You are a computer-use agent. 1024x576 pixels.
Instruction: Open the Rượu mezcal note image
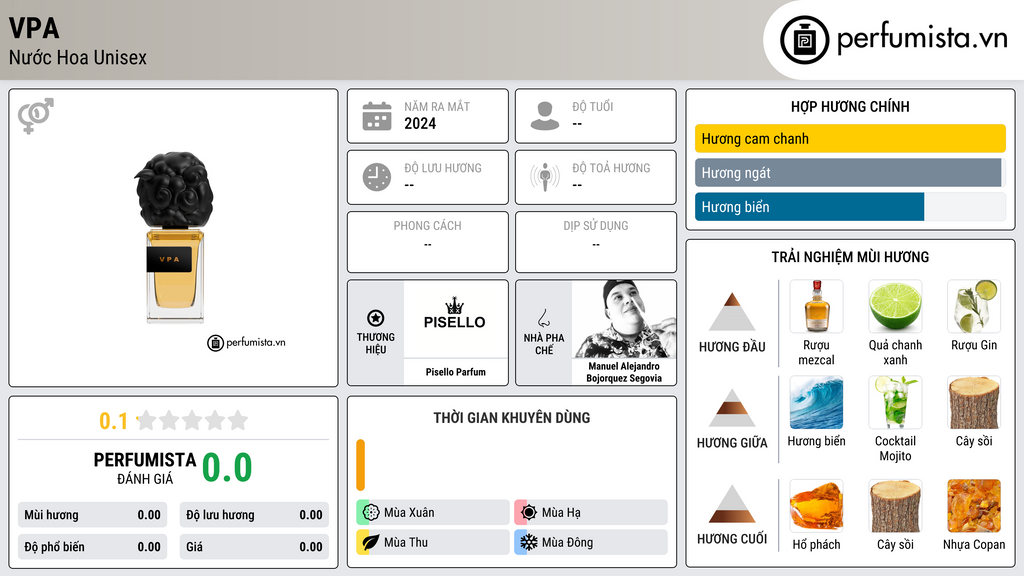(816, 306)
